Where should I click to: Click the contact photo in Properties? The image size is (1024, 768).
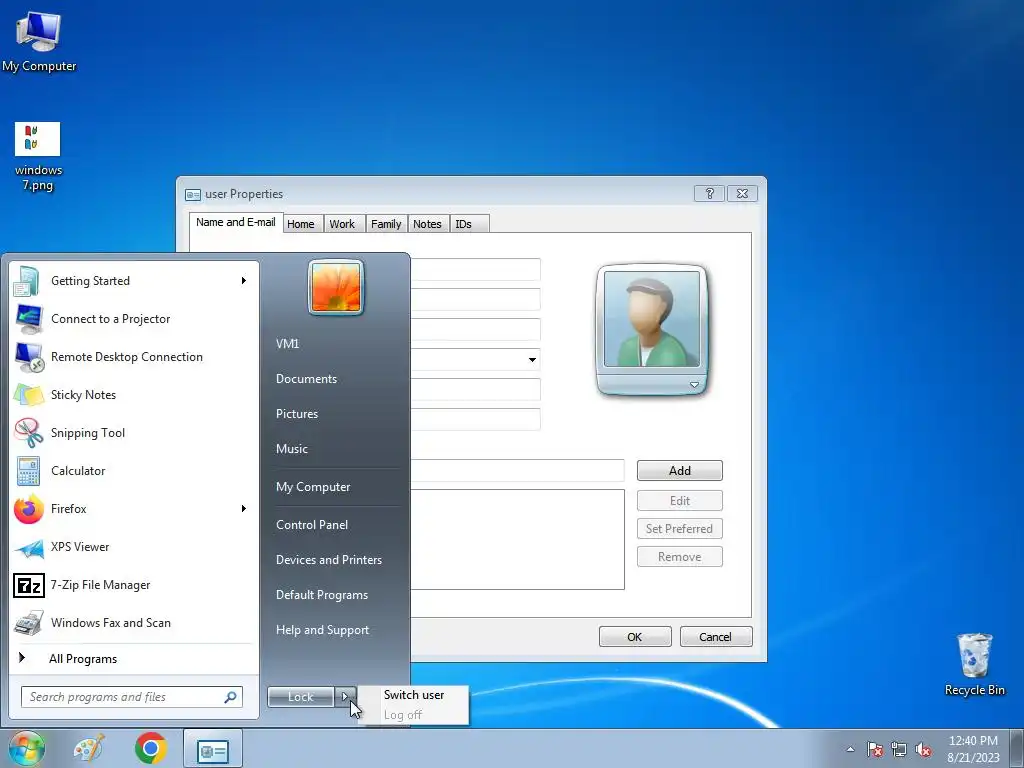point(652,319)
